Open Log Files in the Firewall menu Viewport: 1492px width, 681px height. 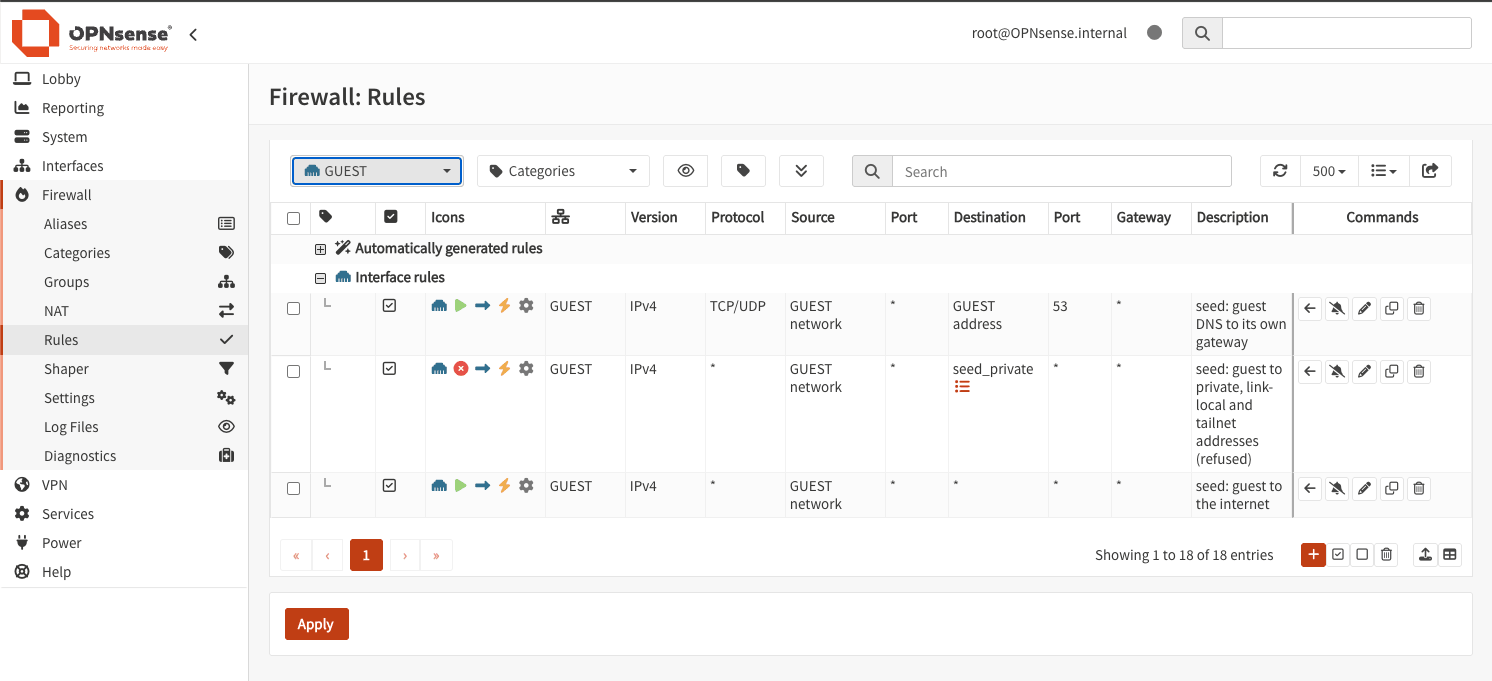(124, 427)
